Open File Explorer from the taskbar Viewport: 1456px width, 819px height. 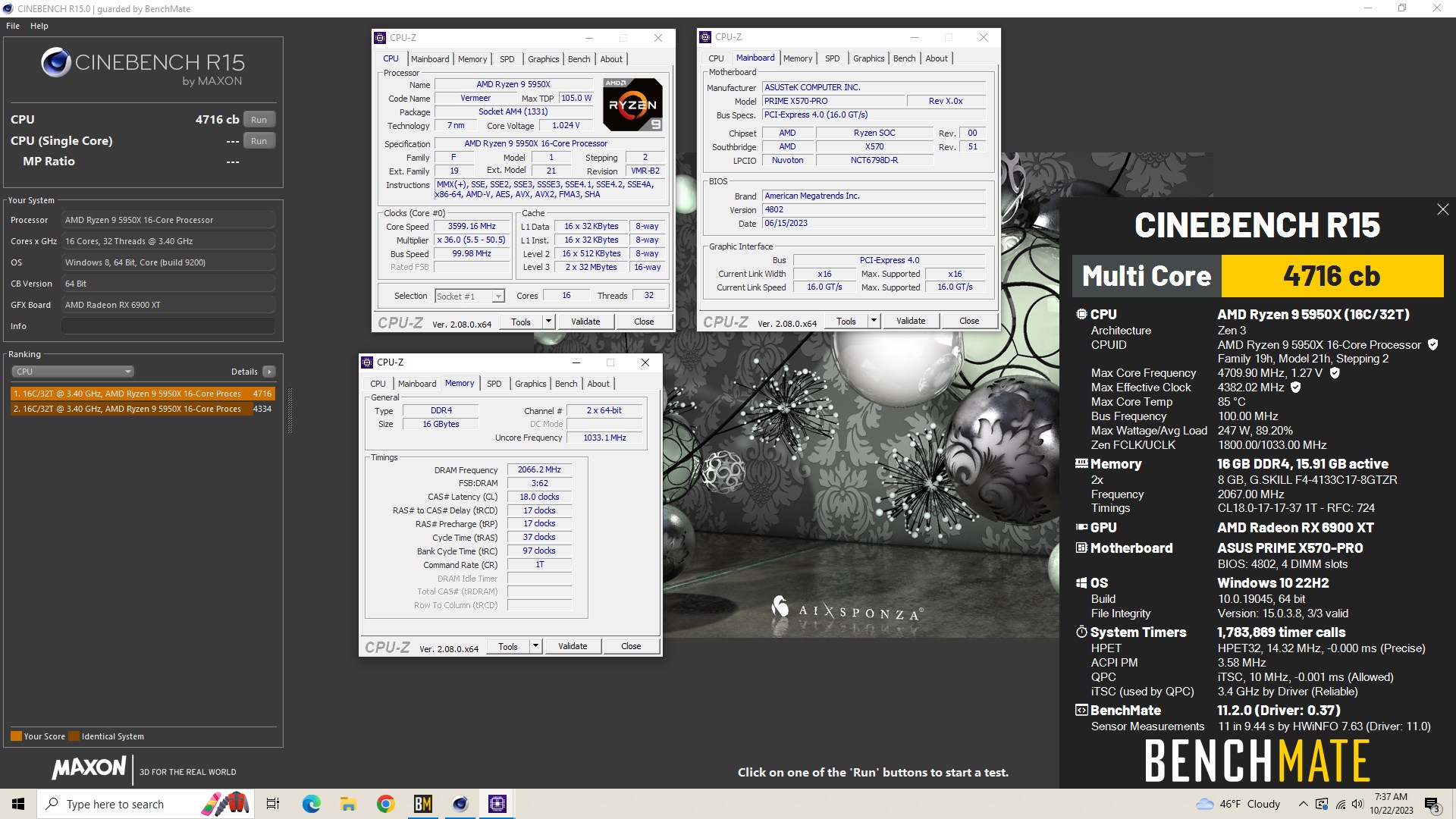tap(348, 804)
